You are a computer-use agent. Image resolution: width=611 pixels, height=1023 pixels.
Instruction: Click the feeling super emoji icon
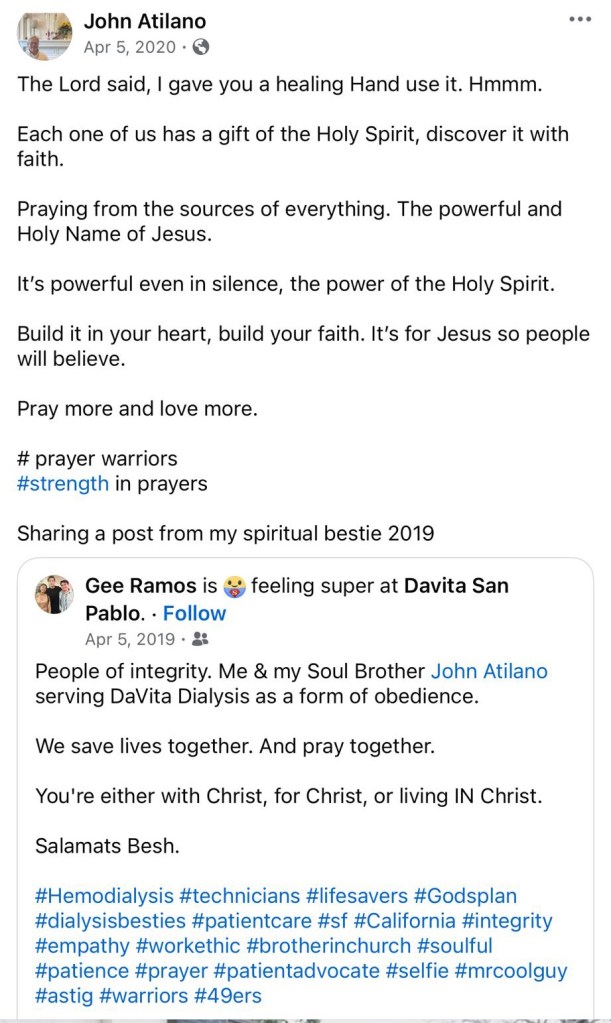point(234,586)
